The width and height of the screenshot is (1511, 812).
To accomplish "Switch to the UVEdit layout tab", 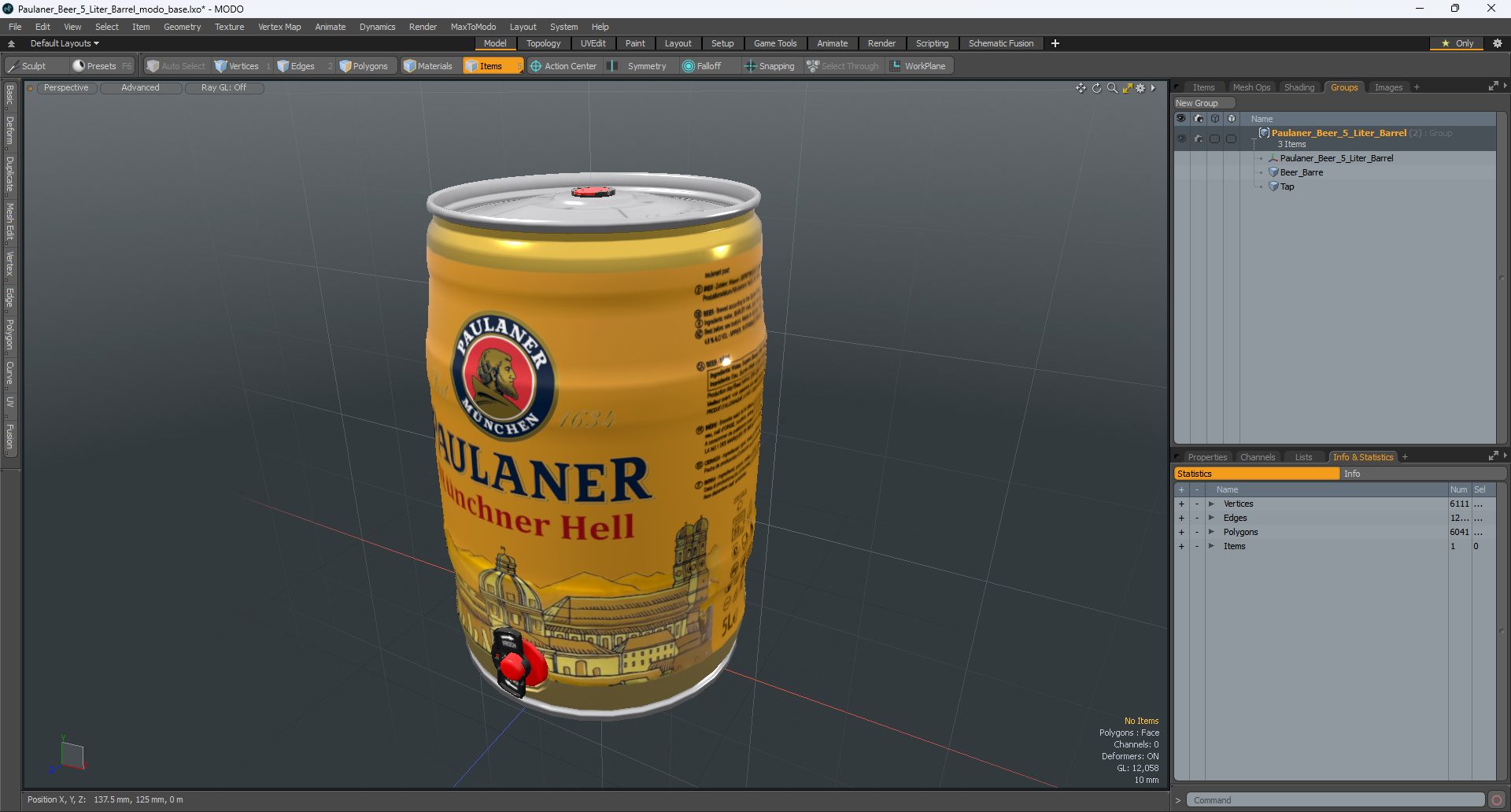I will 593,43.
